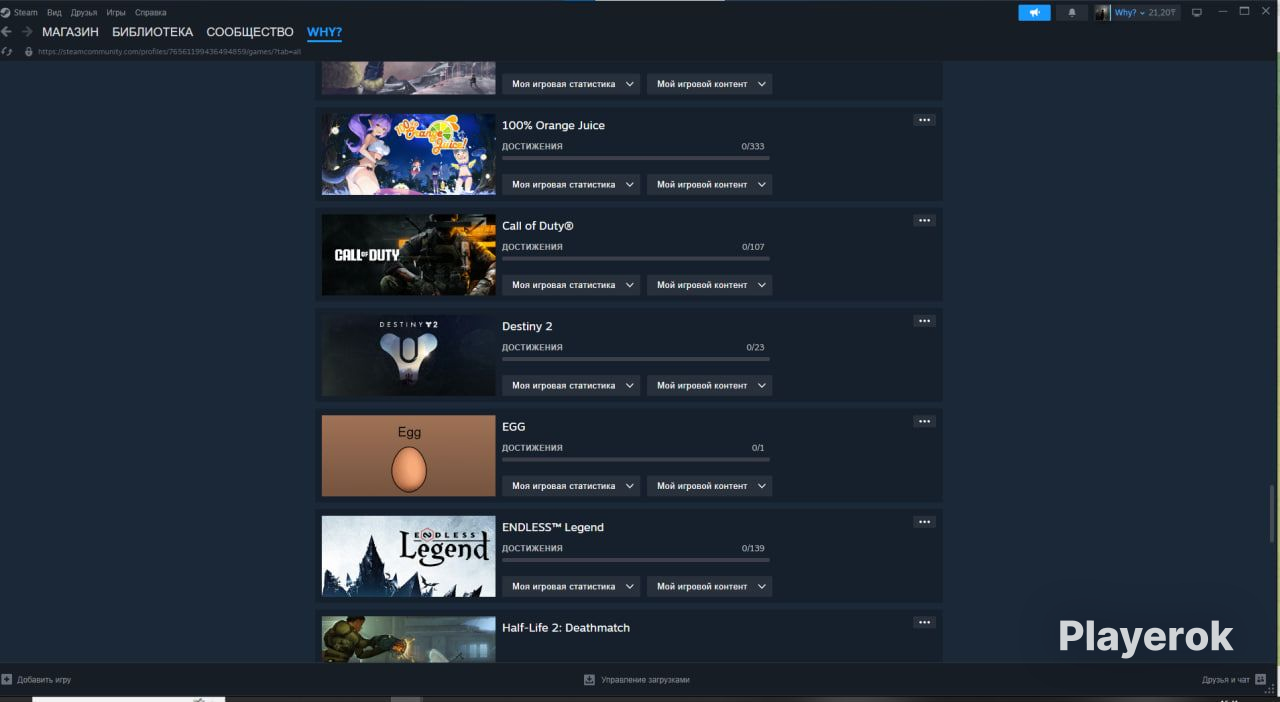Open the Вид menu
The height and width of the screenshot is (702, 1280).
click(54, 12)
